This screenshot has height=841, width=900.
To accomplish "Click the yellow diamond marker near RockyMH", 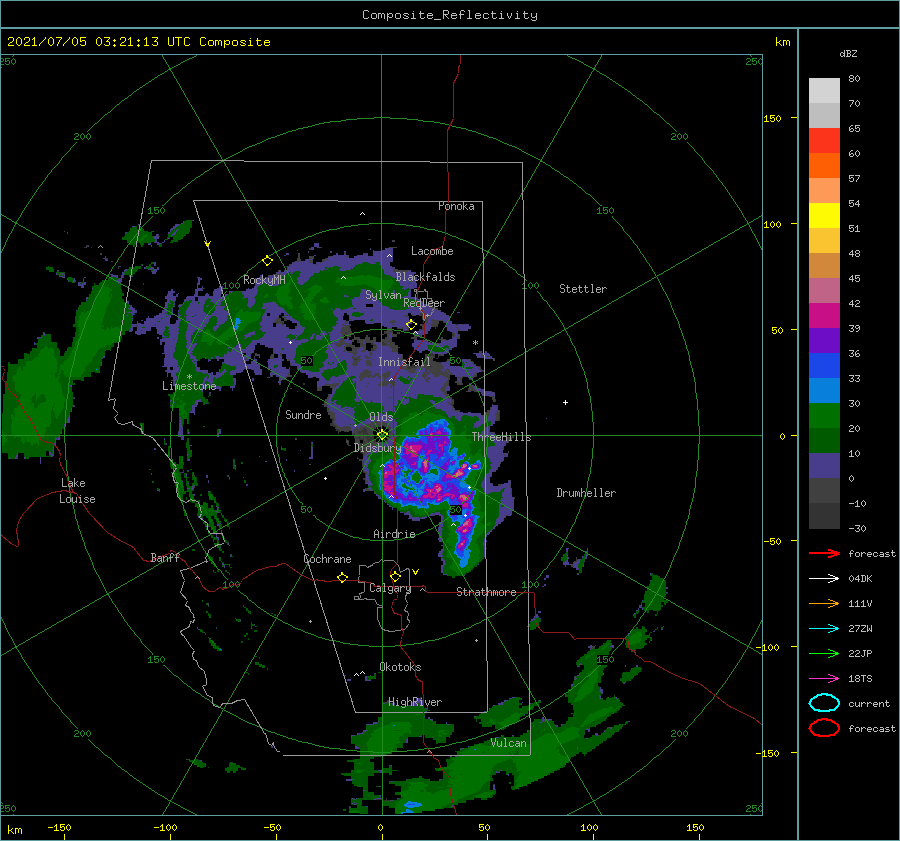I will point(267,261).
